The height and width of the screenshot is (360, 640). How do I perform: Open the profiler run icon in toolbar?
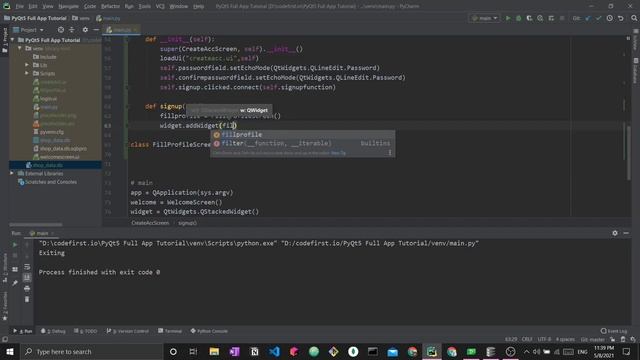pos(540,18)
